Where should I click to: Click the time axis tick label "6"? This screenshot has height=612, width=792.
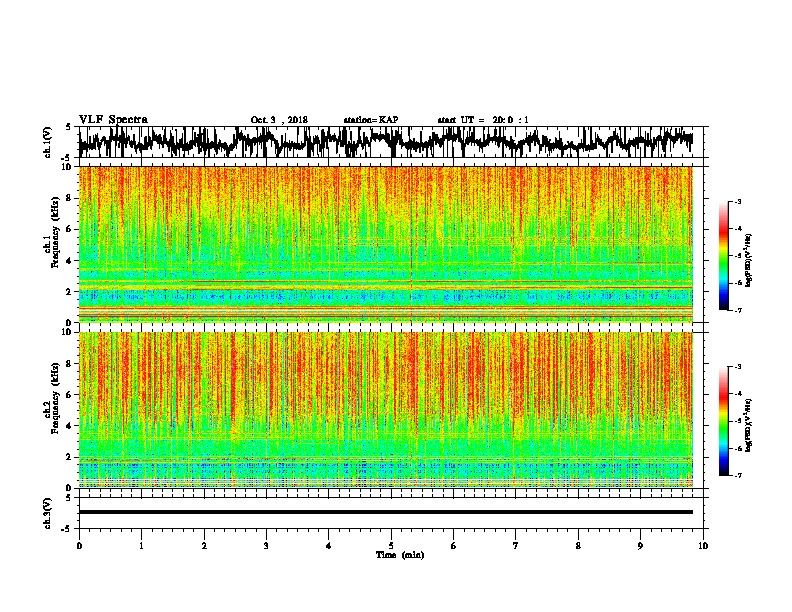pos(454,546)
